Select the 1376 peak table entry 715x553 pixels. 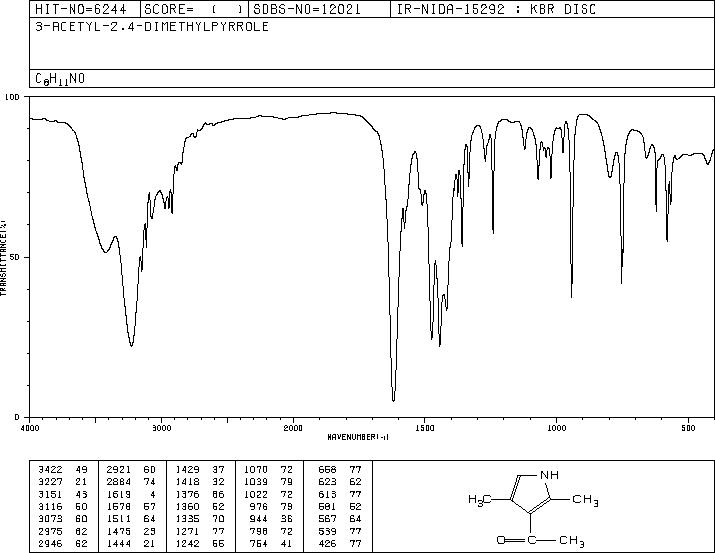(201, 494)
